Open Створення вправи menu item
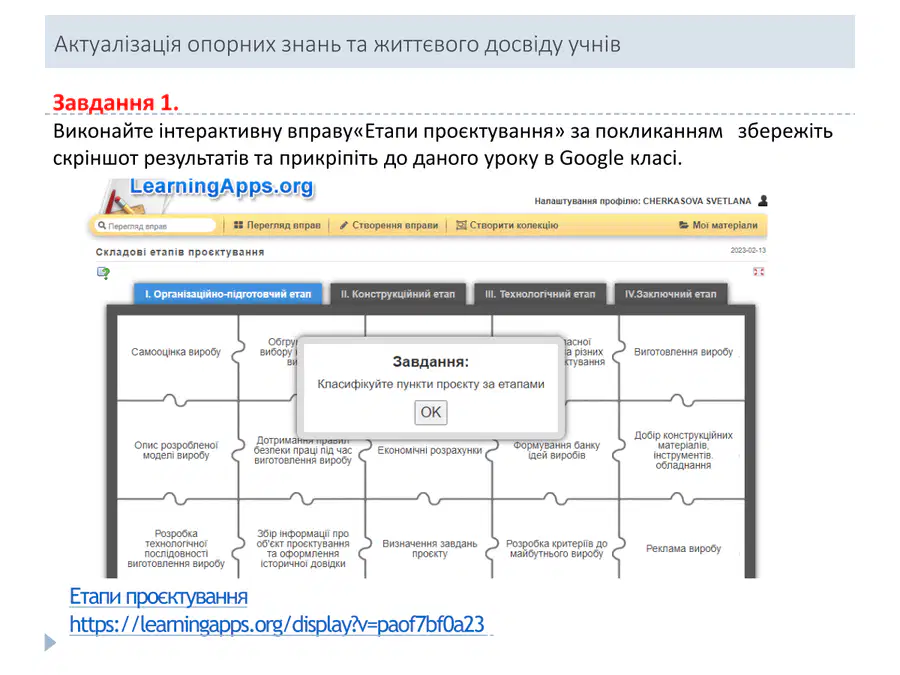Image resolution: width=900 pixels, height=675 pixels. 389,225
